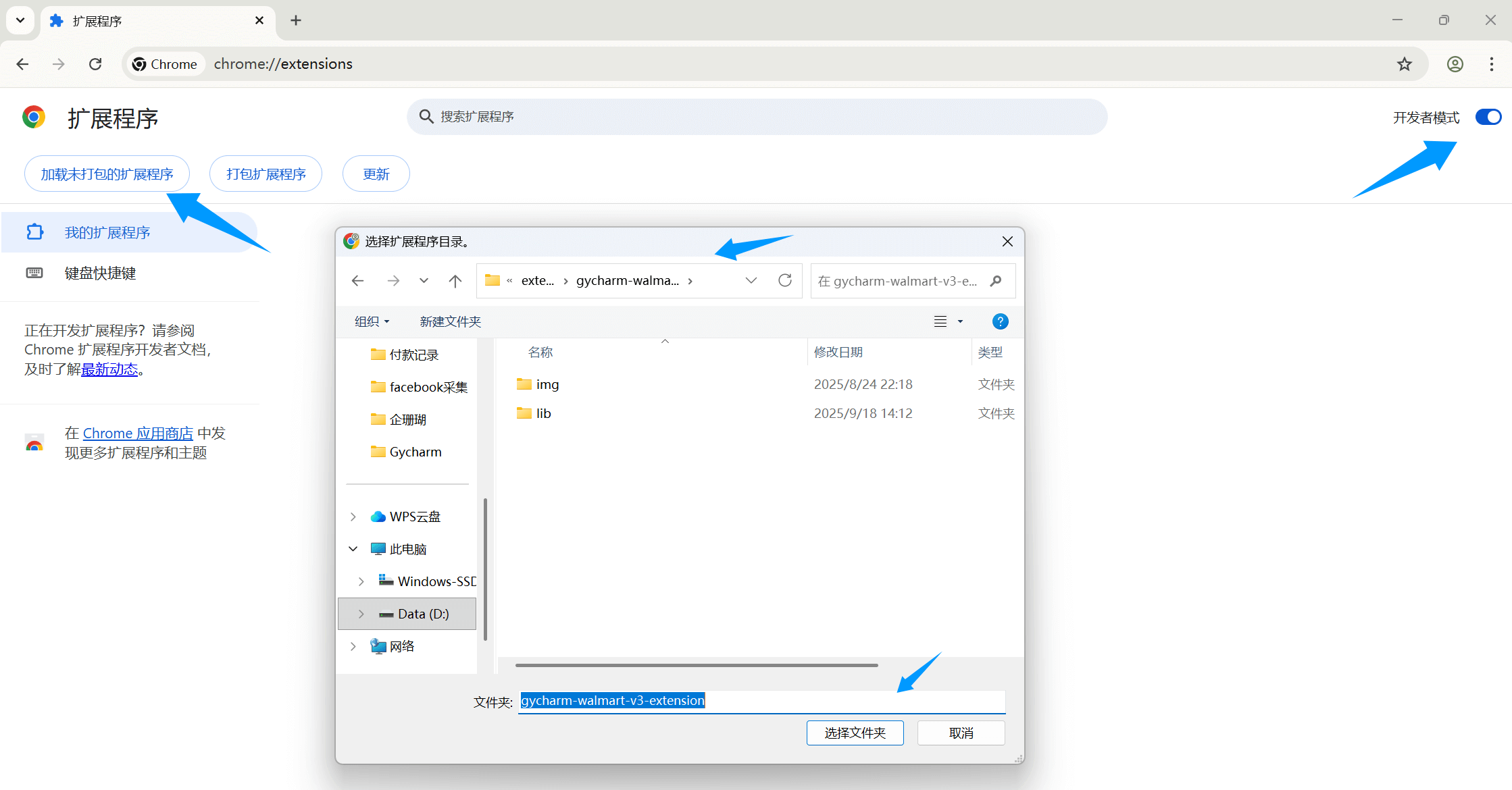
Task: Change view layout via view dropdown
Action: click(x=960, y=321)
